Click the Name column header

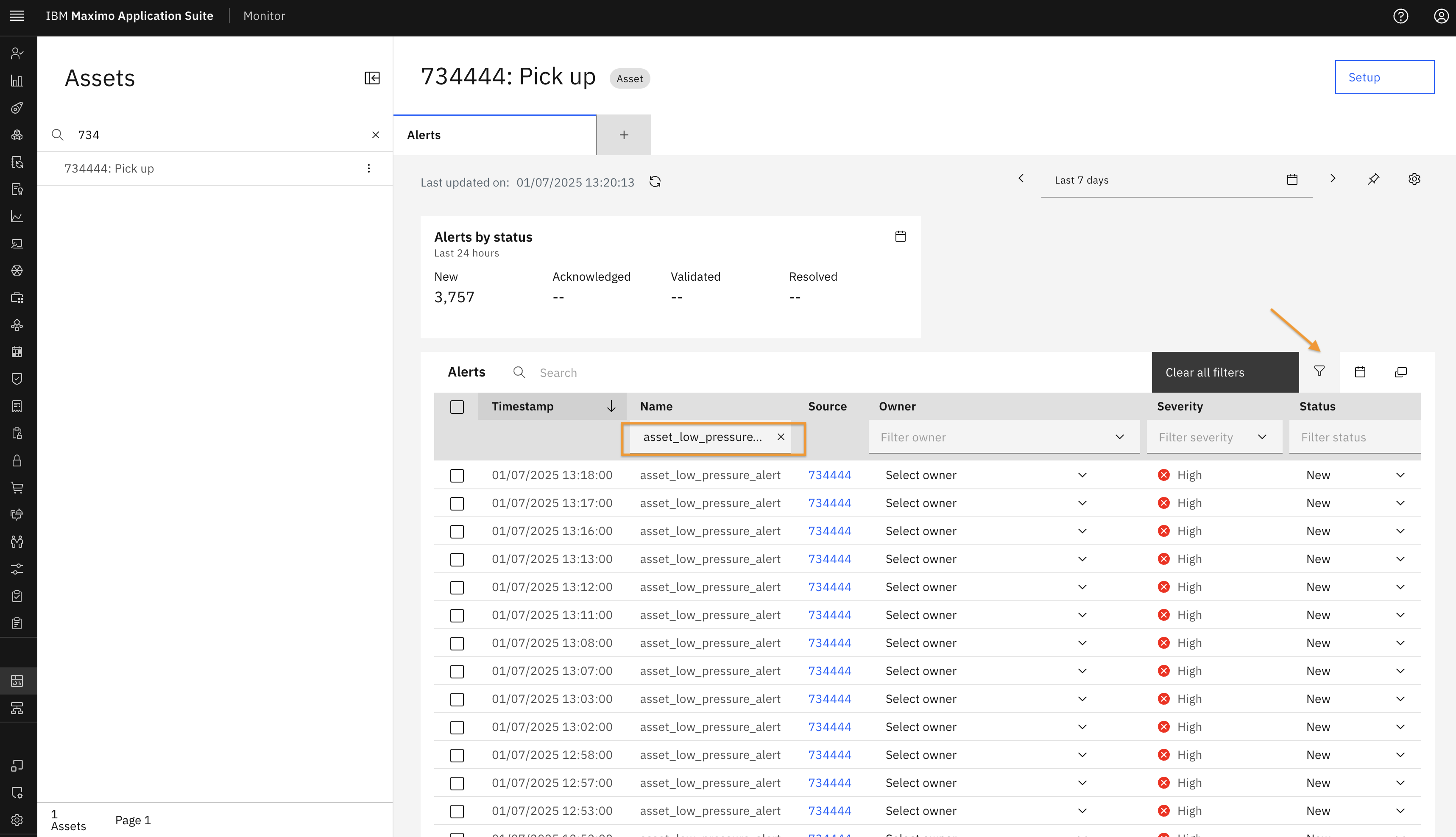[x=656, y=407]
